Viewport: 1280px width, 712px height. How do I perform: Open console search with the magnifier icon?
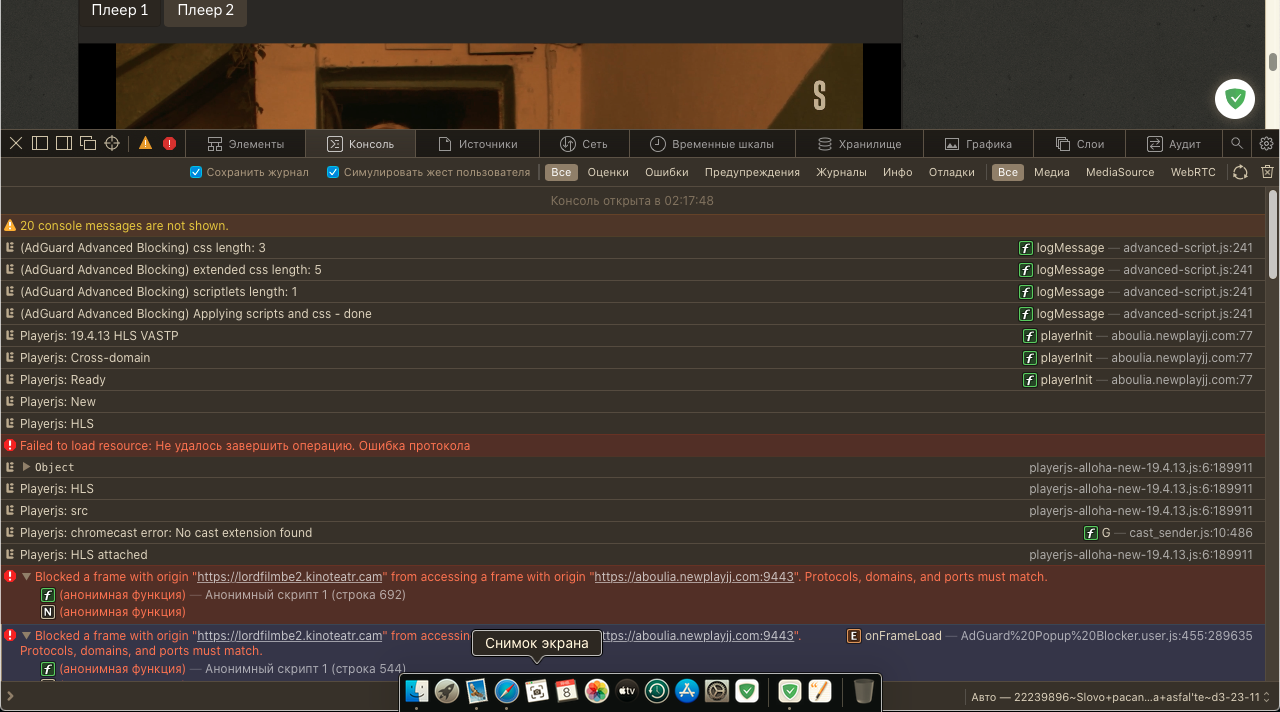(x=1237, y=143)
